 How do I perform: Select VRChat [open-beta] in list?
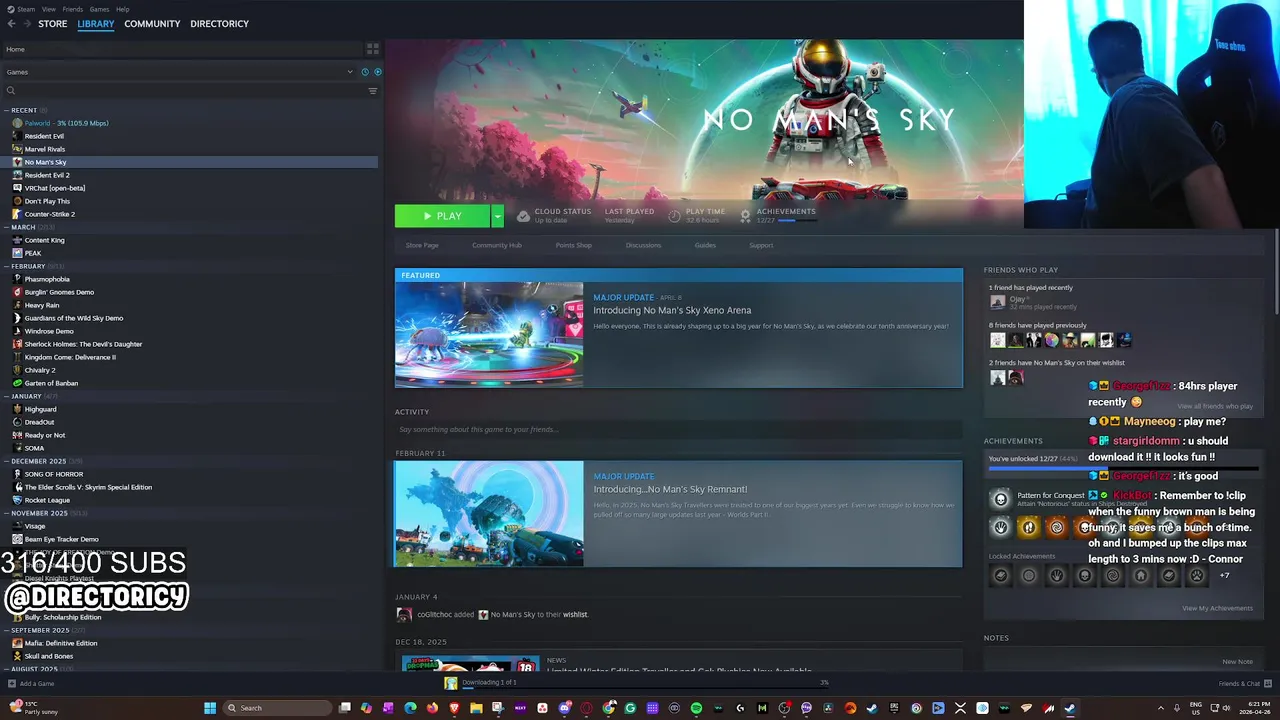55,188
